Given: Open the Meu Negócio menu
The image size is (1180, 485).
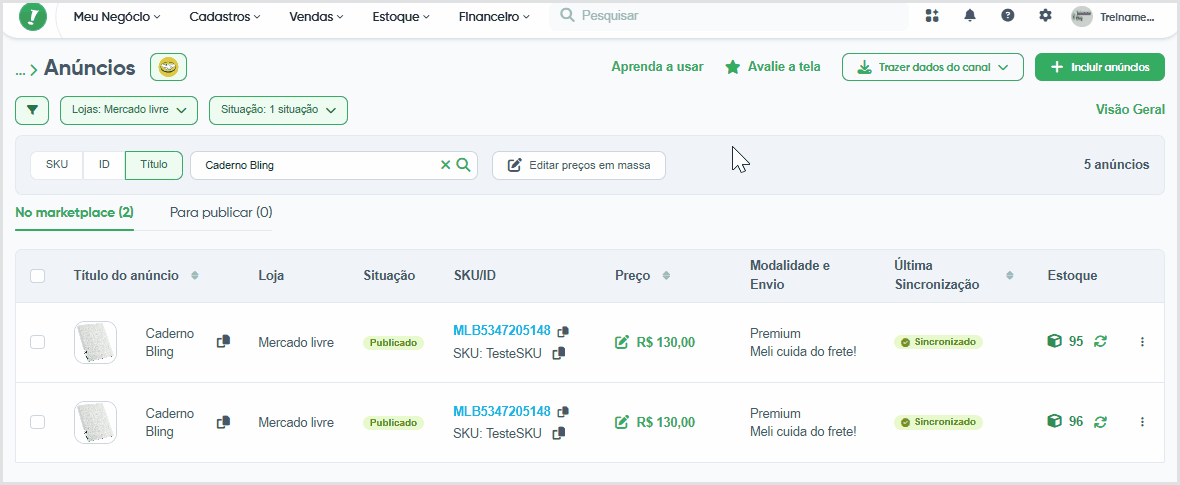Looking at the screenshot, I should [x=117, y=17].
